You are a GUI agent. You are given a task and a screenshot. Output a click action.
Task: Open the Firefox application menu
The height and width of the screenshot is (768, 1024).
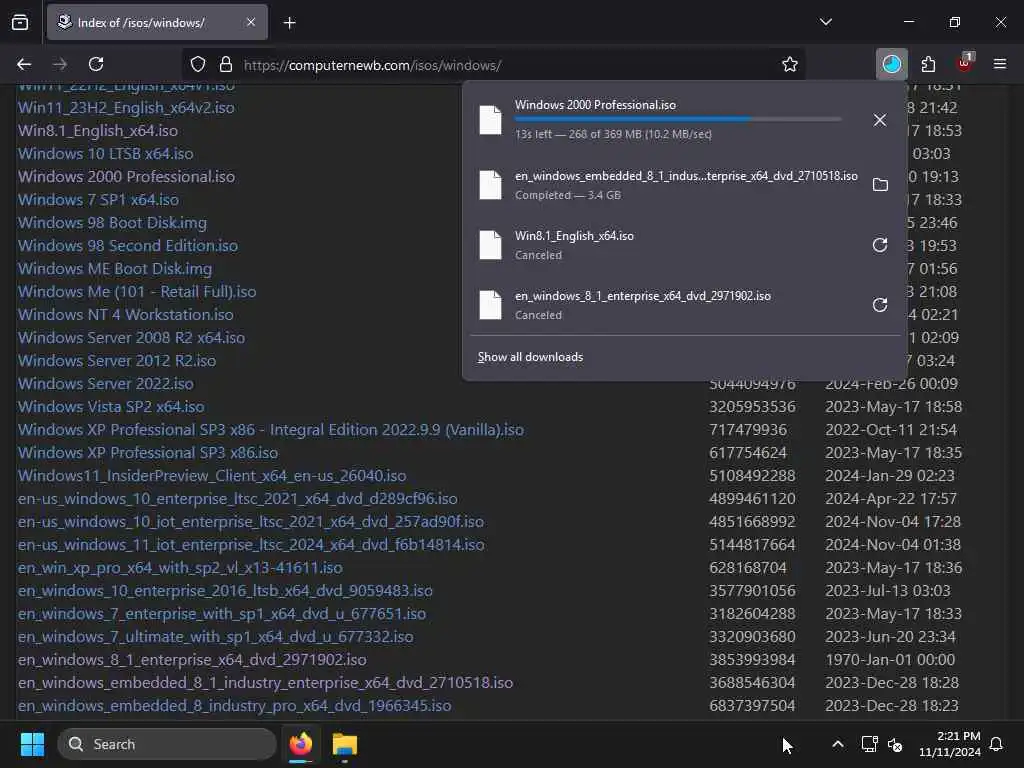click(x=1000, y=64)
